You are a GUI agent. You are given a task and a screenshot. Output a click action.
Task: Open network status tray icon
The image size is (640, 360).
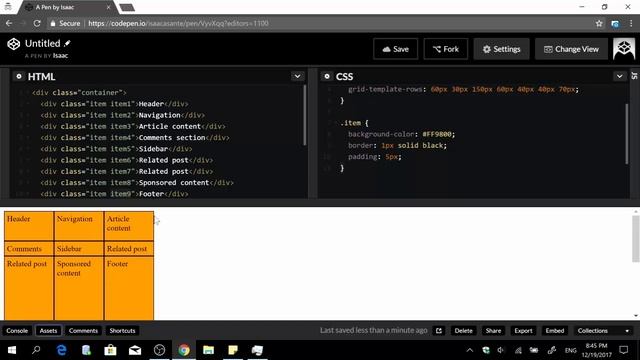coord(518,350)
